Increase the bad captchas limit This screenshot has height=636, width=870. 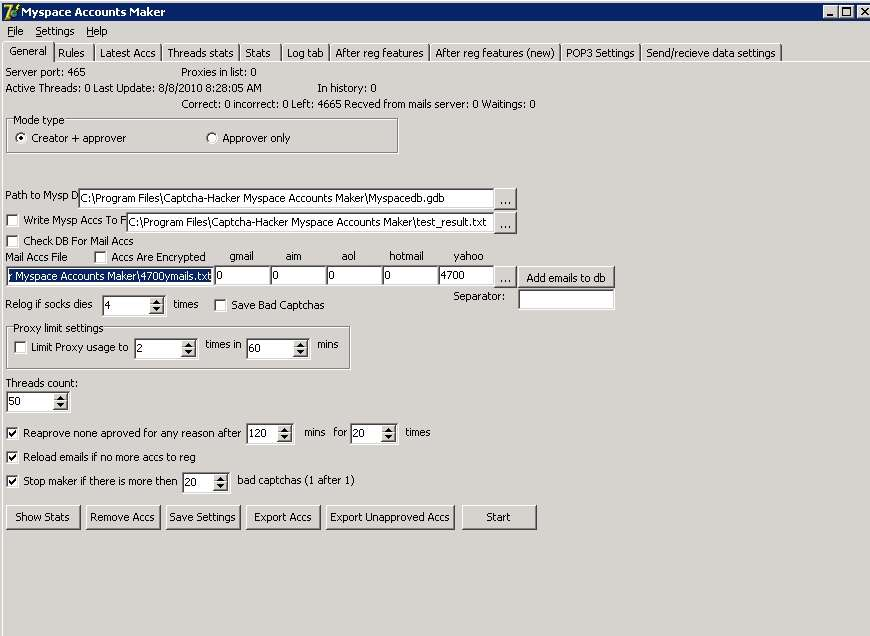click(x=221, y=478)
